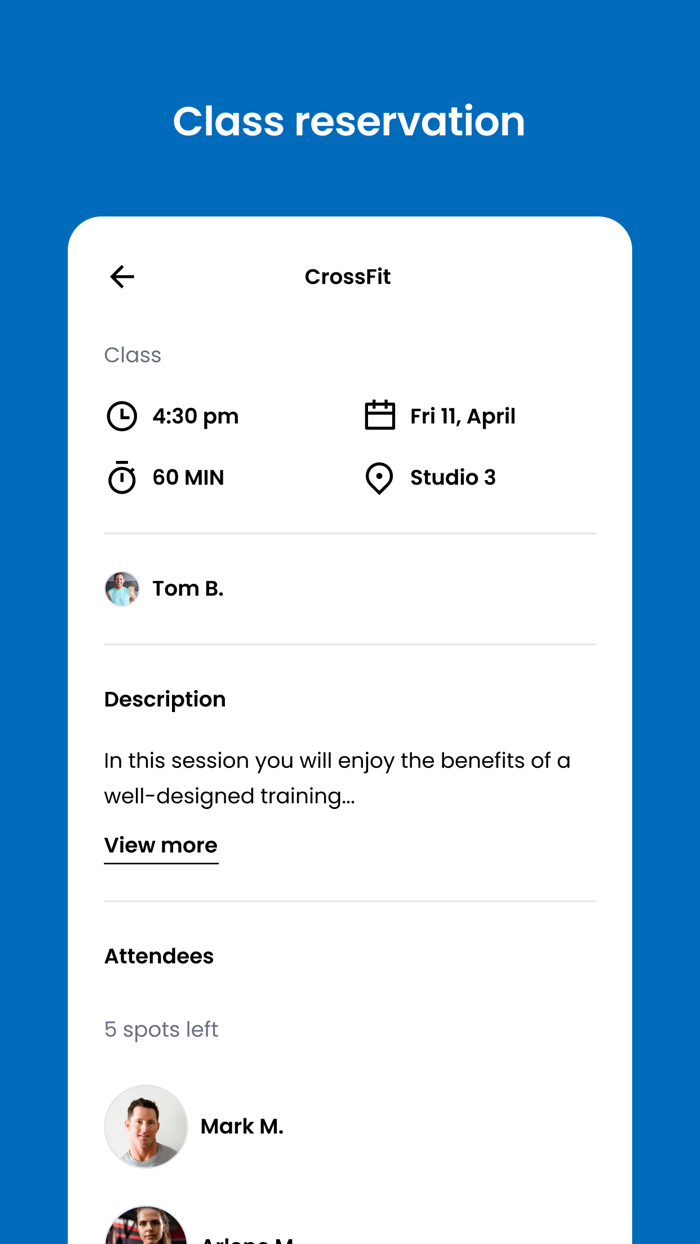Click attendee name Mark M.
Image resolution: width=700 pixels, height=1244 pixels.
pyautogui.click(x=242, y=1126)
